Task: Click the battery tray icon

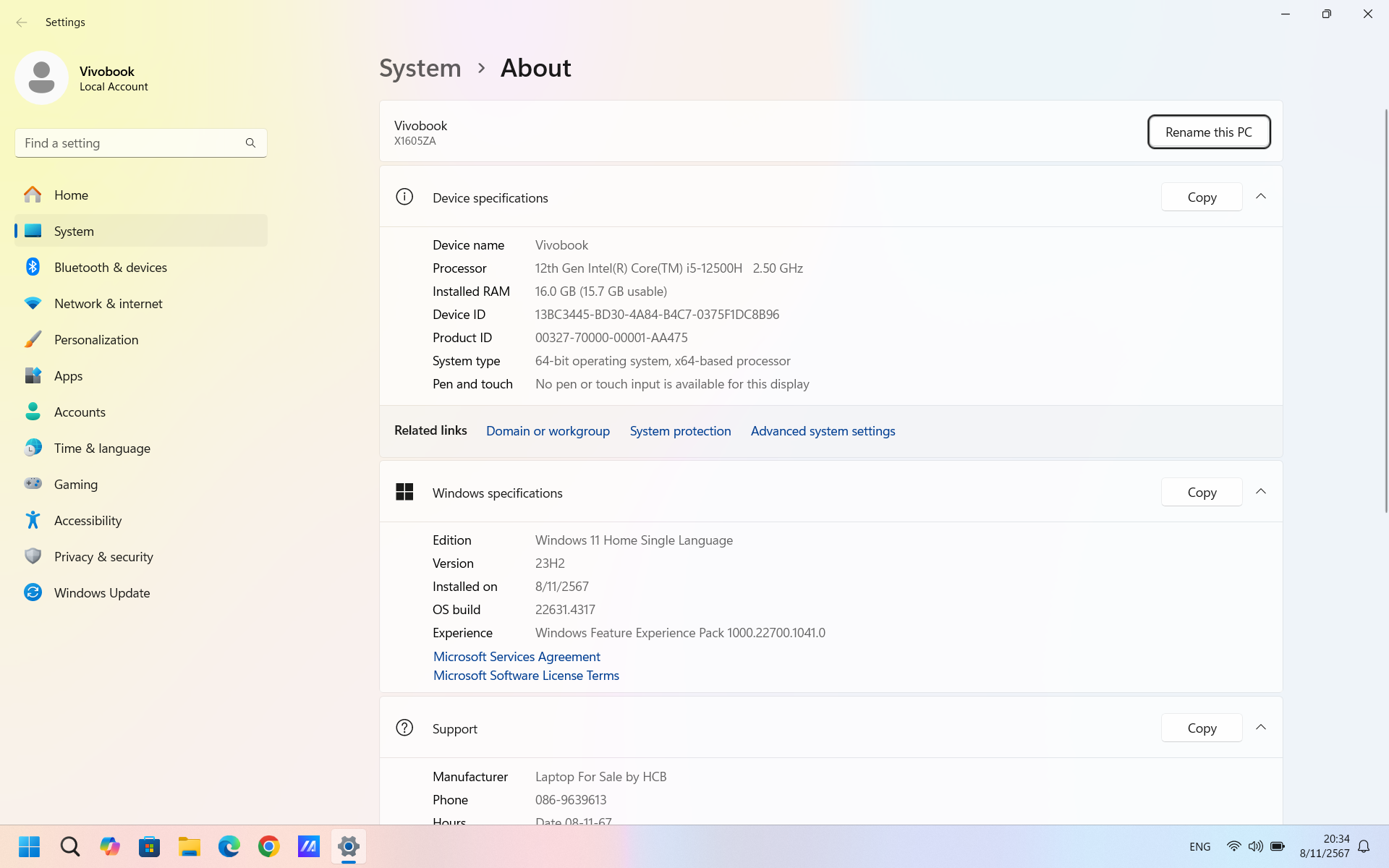Action: click(x=1278, y=846)
